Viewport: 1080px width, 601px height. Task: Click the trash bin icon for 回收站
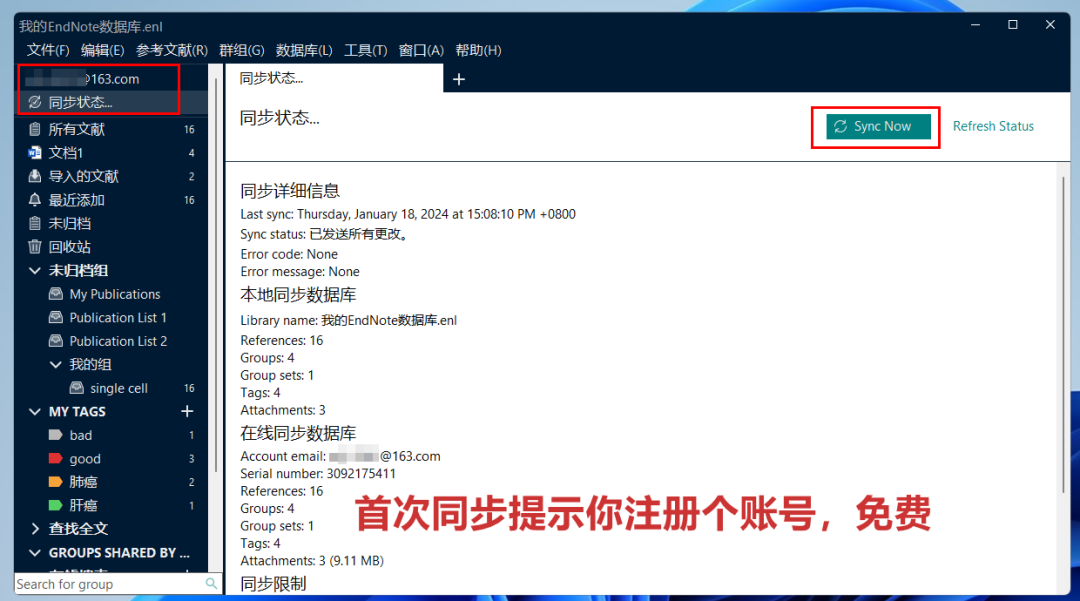pyautogui.click(x=34, y=246)
